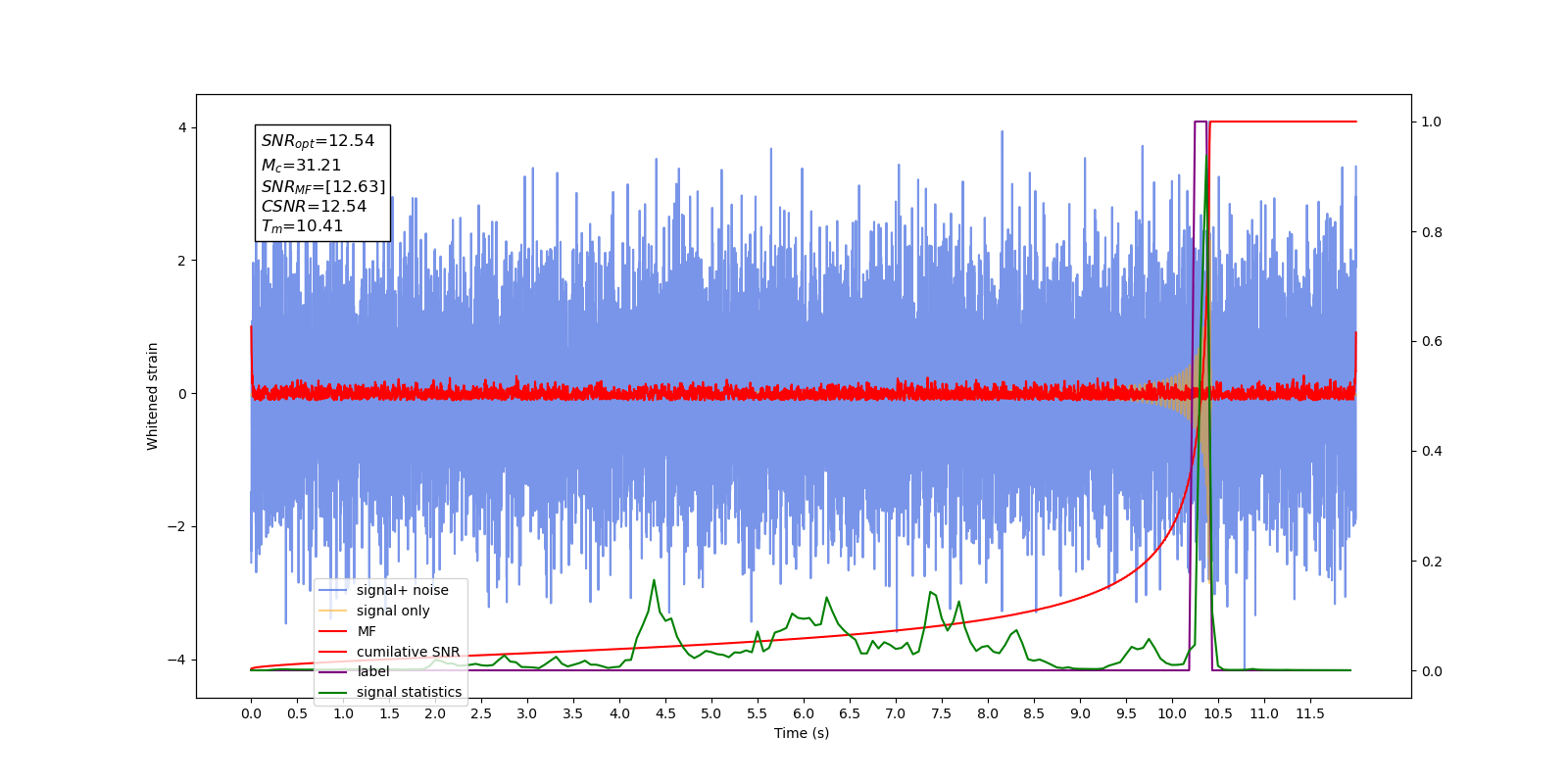1568x784 pixels.
Task: Click the blue 'signal+ noise' legend line sample
Action: click(x=333, y=590)
